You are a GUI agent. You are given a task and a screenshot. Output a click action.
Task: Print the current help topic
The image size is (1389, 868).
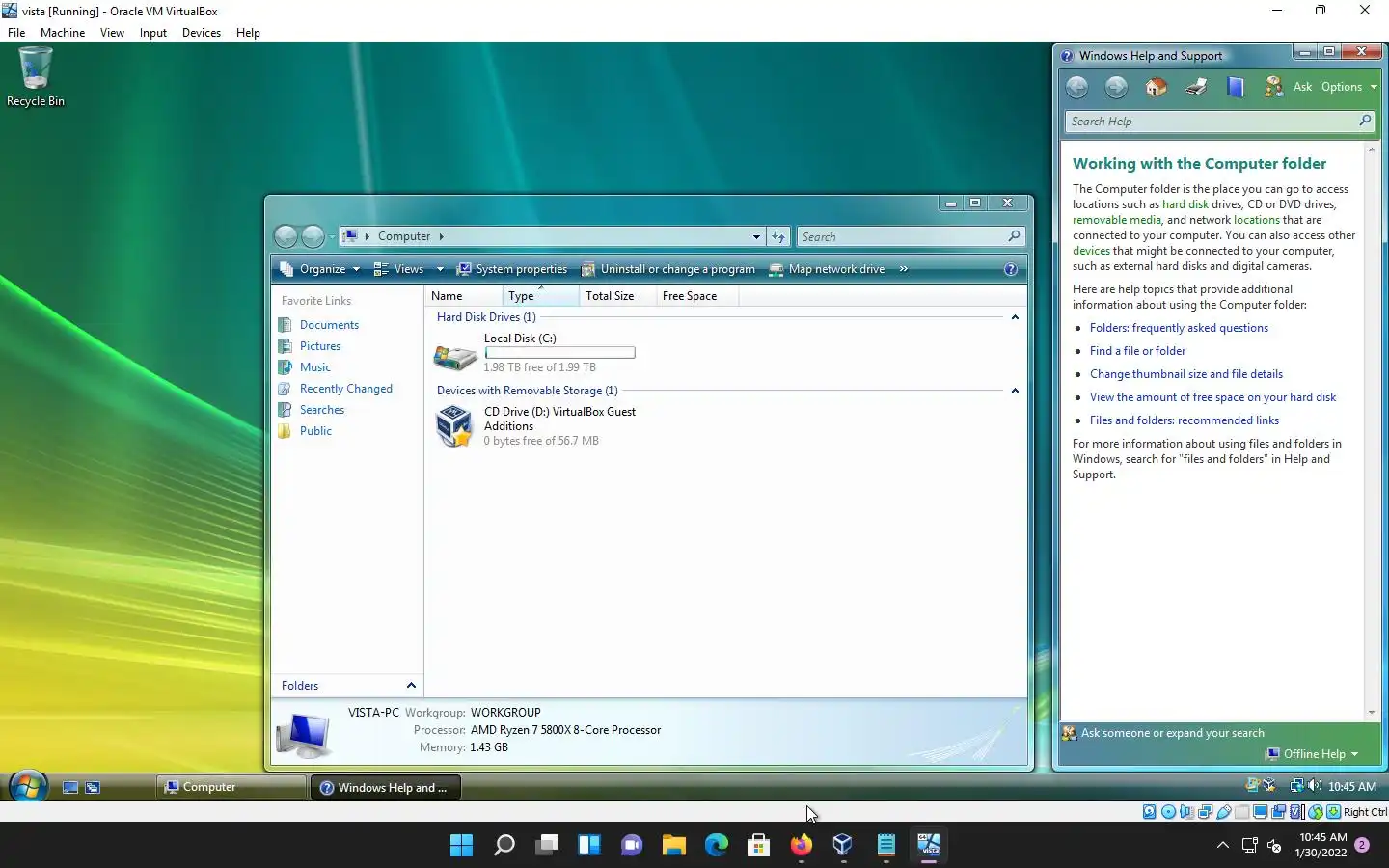coord(1196,87)
